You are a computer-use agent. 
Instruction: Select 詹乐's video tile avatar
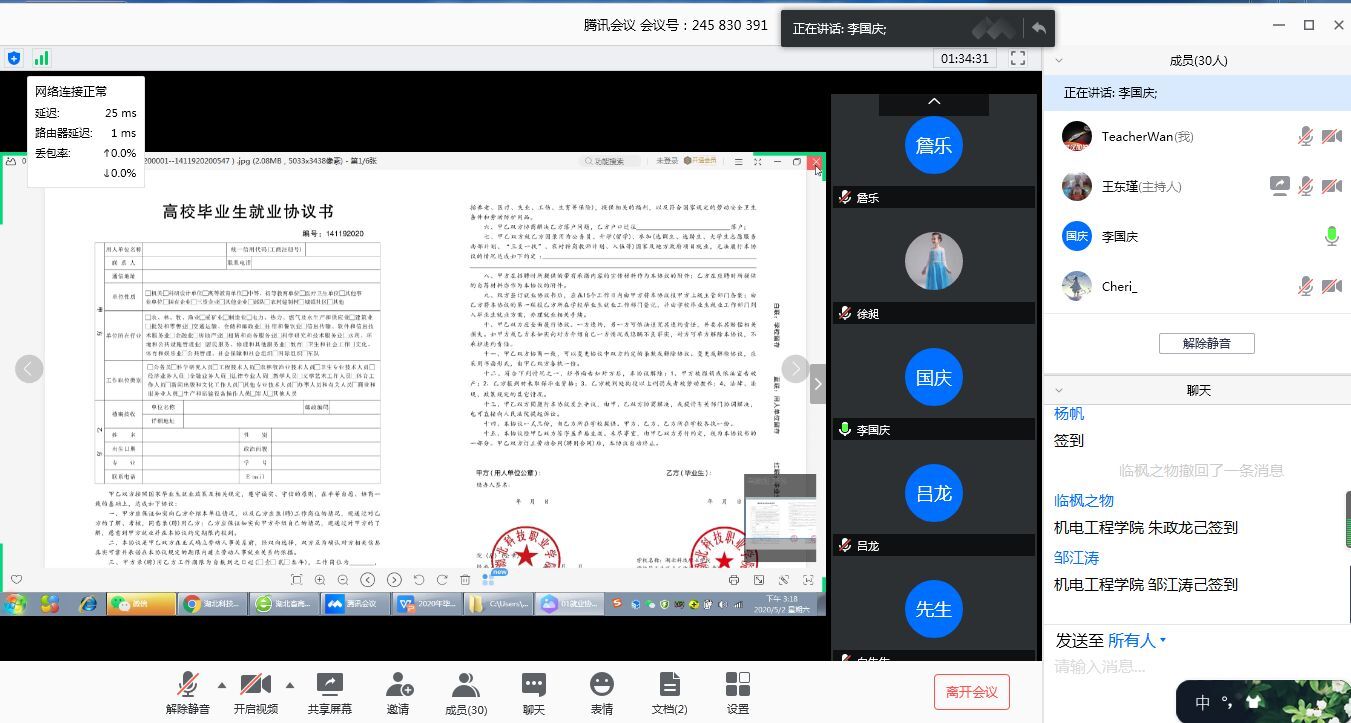(934, 145)
